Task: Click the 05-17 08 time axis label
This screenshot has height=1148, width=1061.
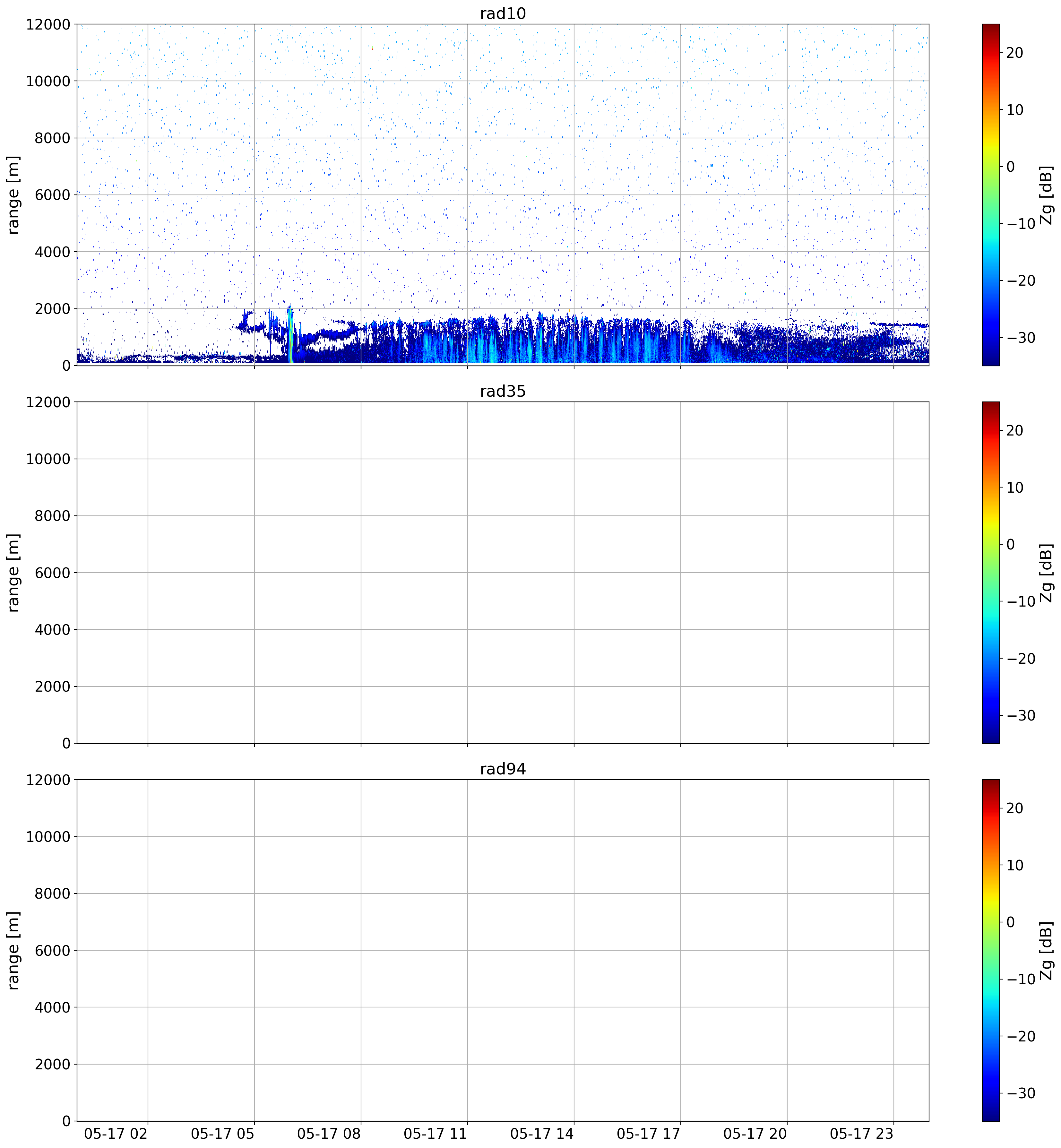Action: [329, 1134]
